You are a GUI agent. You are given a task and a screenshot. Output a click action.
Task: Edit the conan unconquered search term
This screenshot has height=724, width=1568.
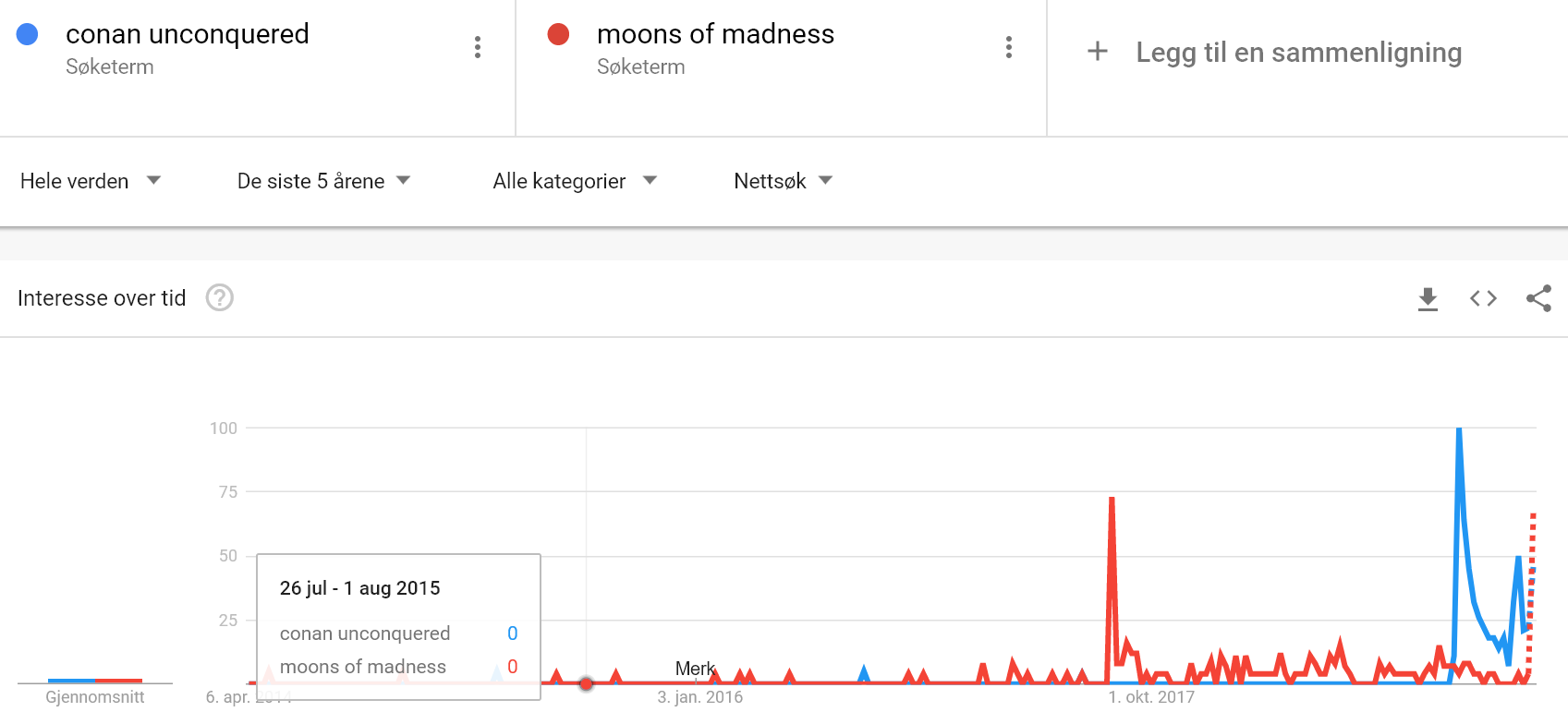[188, 34]
